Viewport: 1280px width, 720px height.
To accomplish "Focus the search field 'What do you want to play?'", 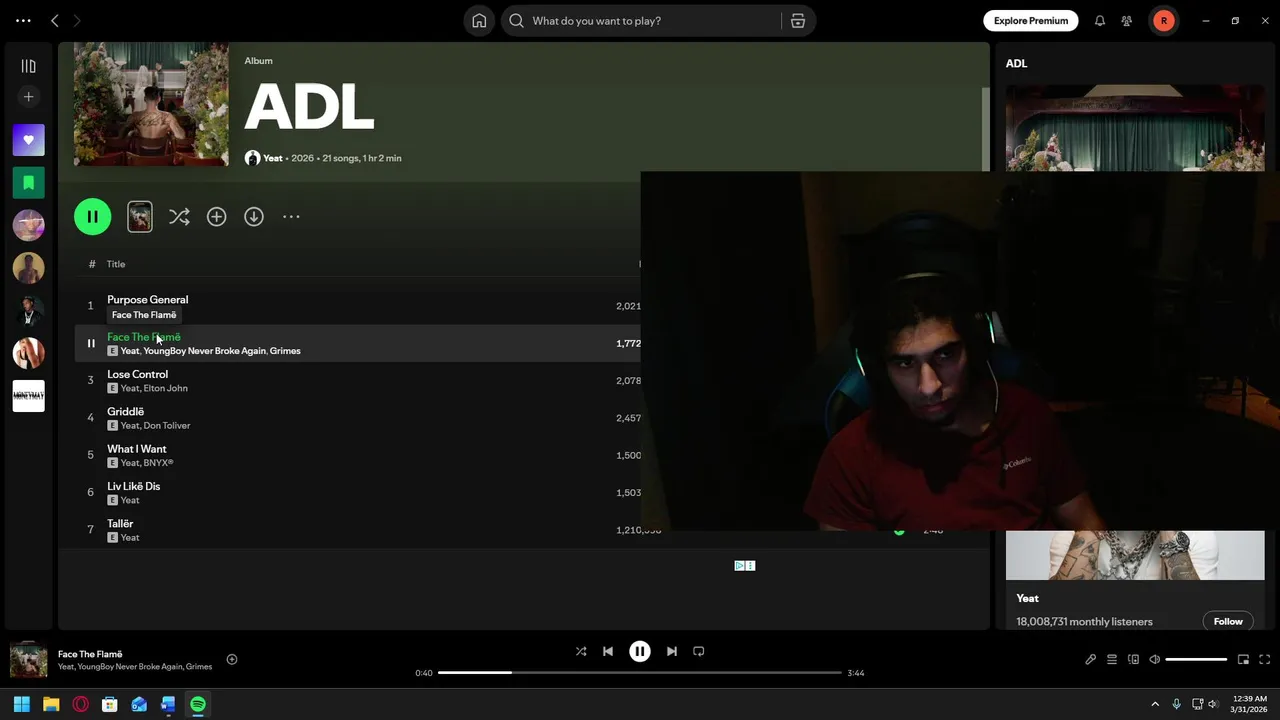I will point(640,21).
